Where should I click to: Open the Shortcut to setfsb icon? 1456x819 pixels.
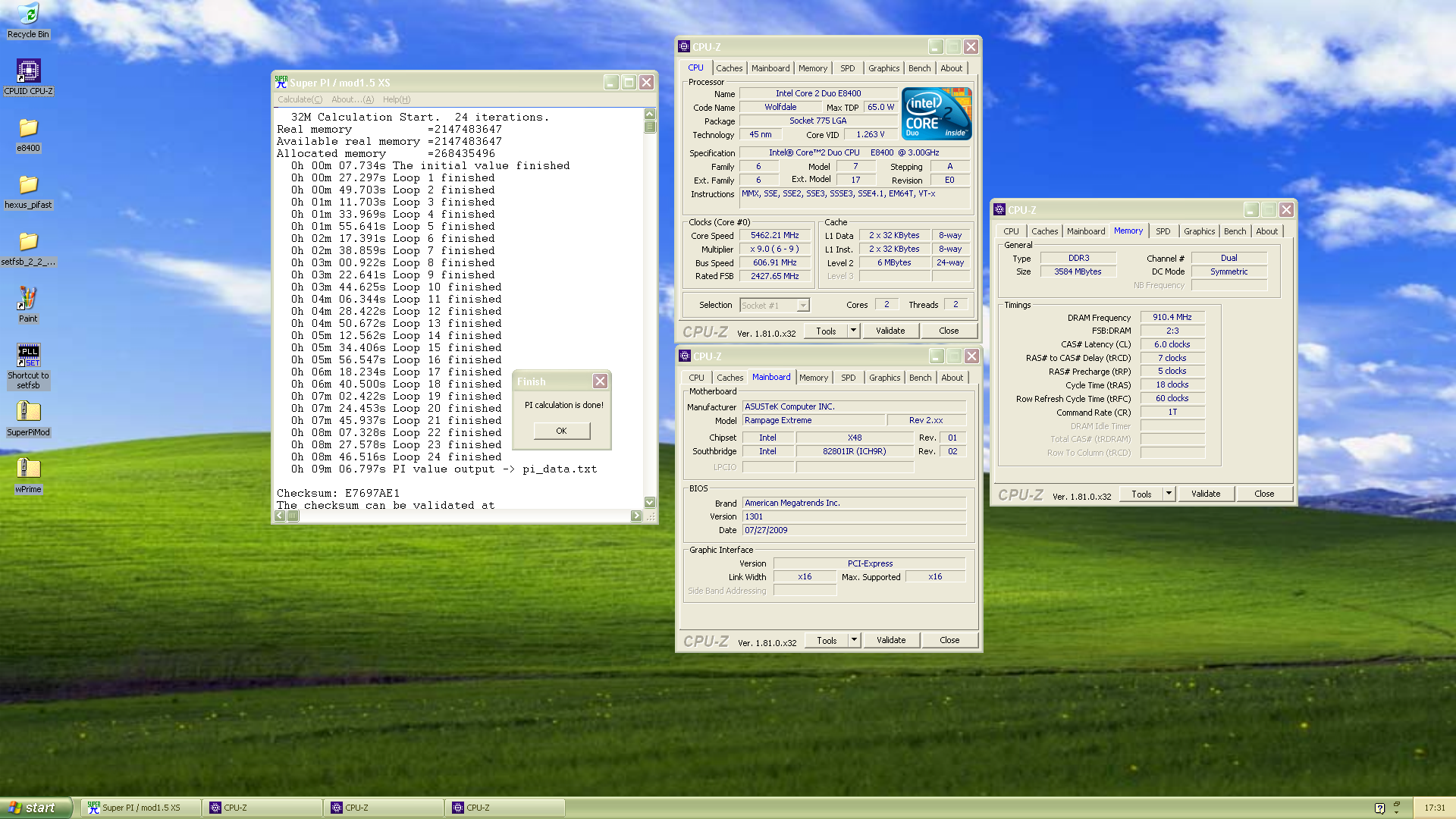28,366
